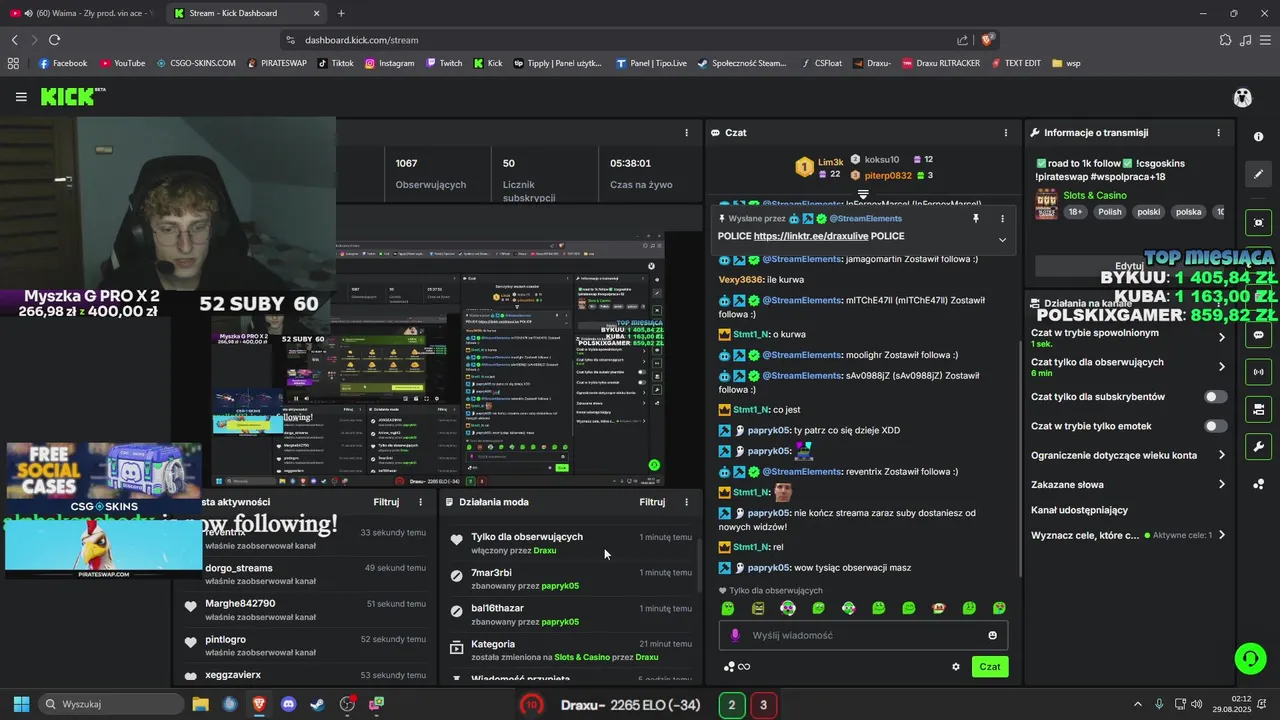Open Działania moda three-dot menu
The height and width of the screenshot is (720, 1280).
coord(686,502)
